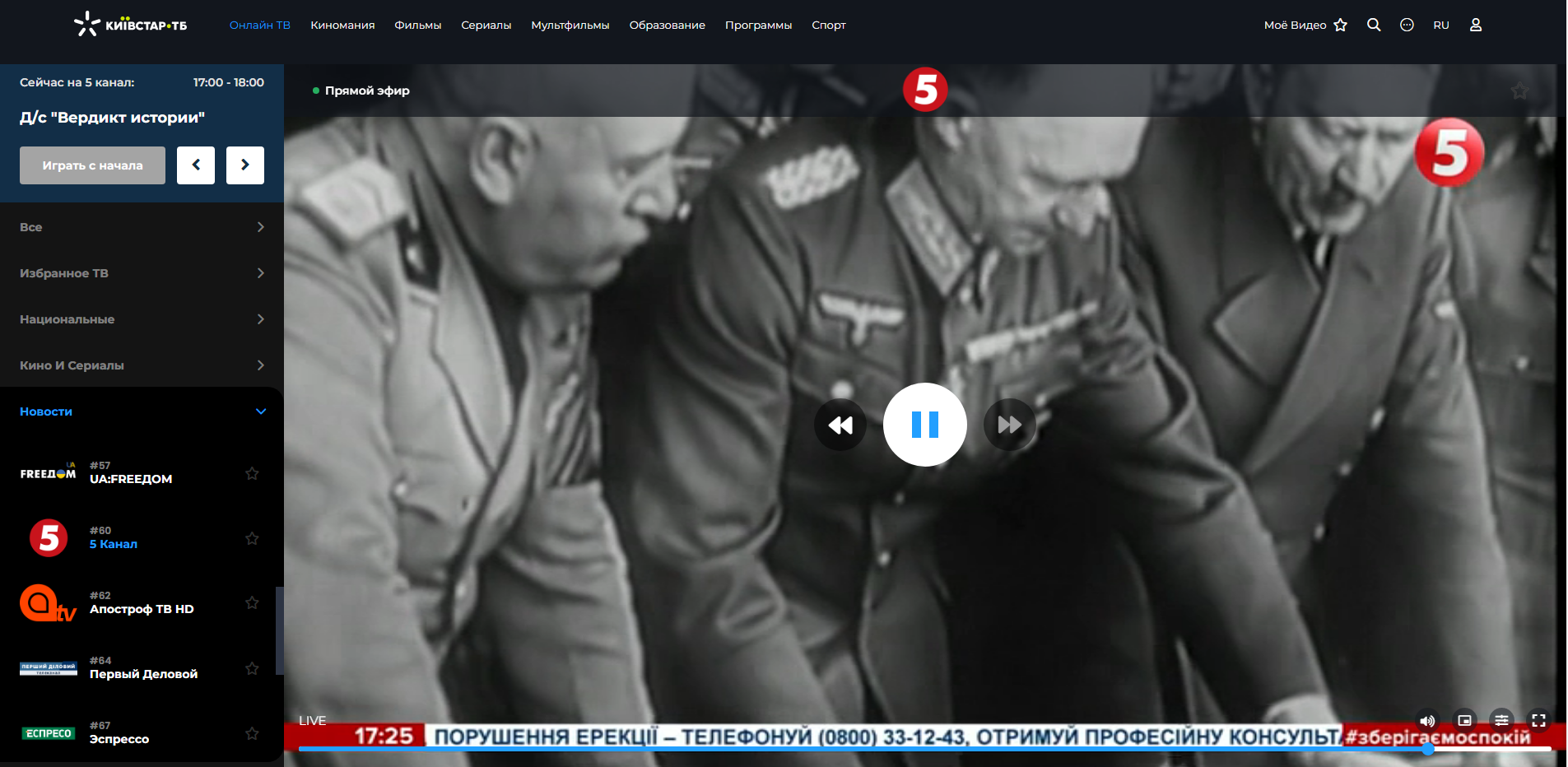Favorite the Апостроф ТВ HD channel
The image size is (1568, 767).
pyautogui.click(x=252, y=603)
